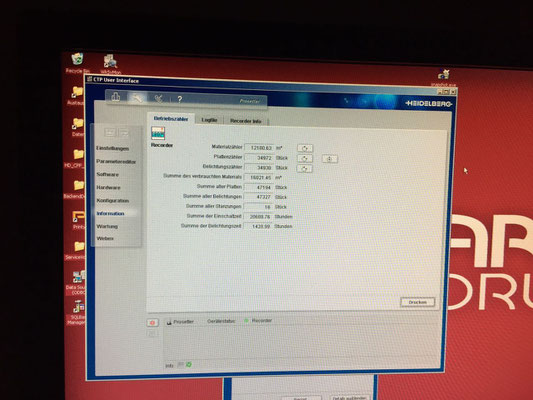Viewport: 533px width, 400px height.
Task: Reset the Belichtungszähler counter using its reset icon
Action: coord(305,169)
